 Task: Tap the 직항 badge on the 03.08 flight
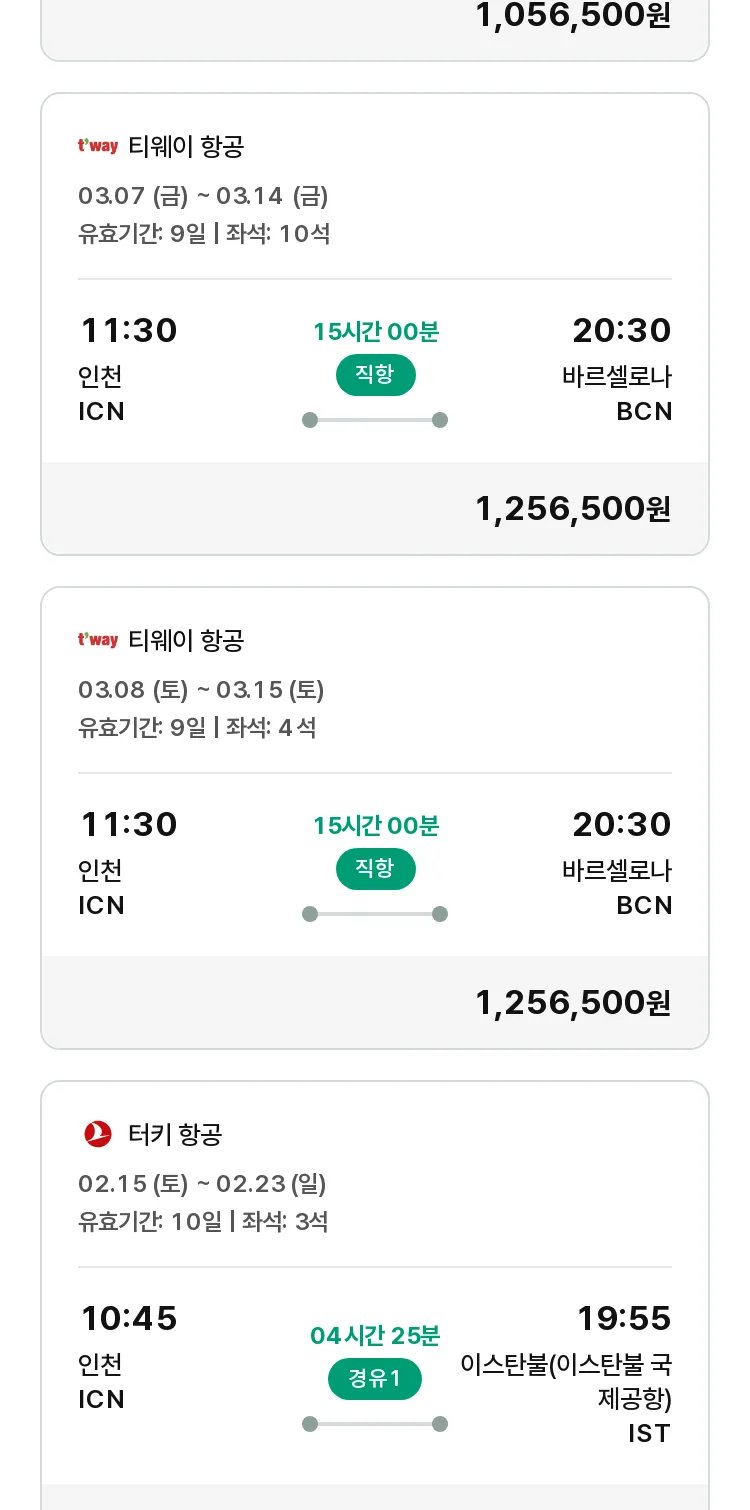click(375, 869)
